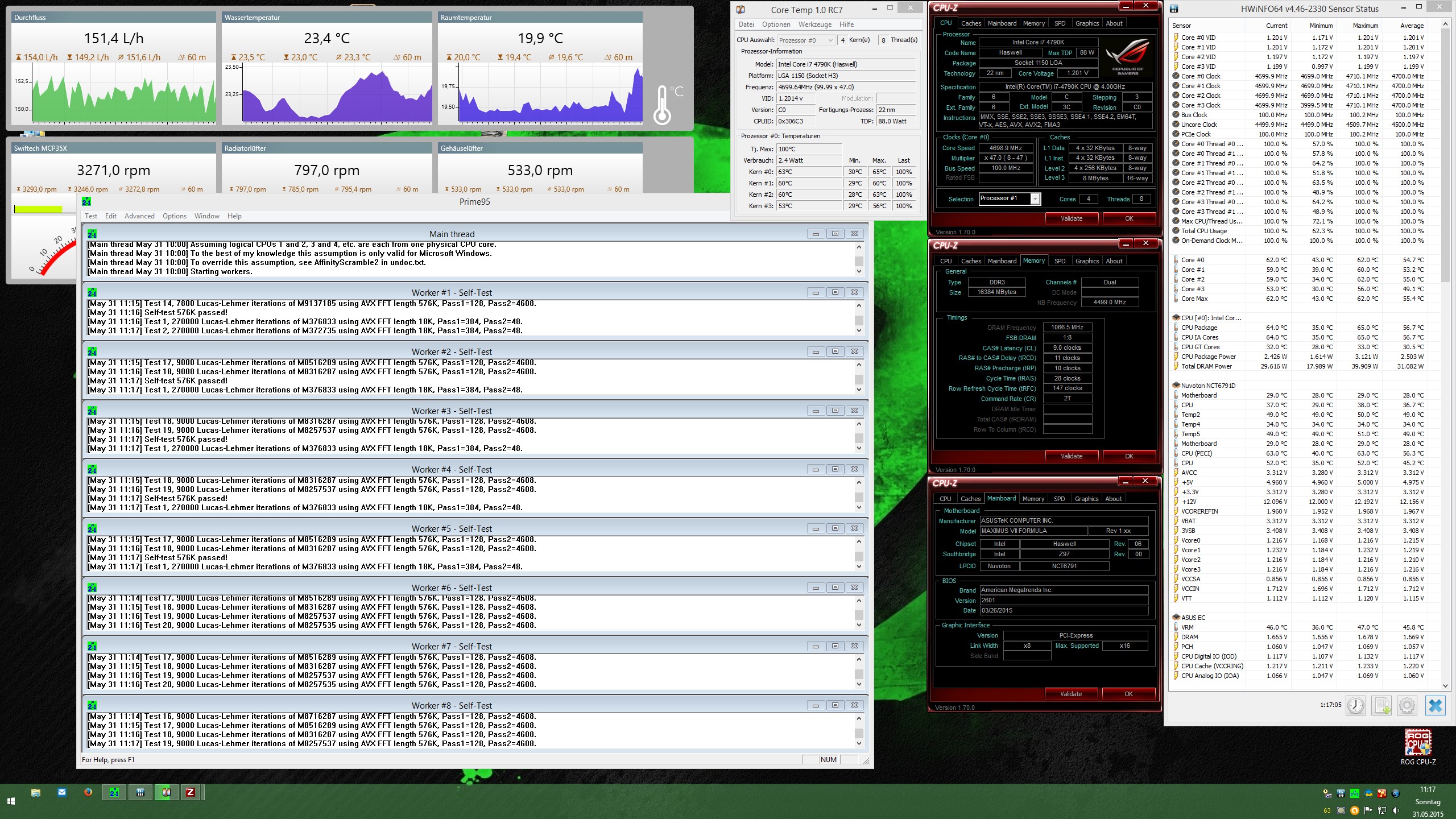Open the Options menu in Prime95

pos(175,216)
